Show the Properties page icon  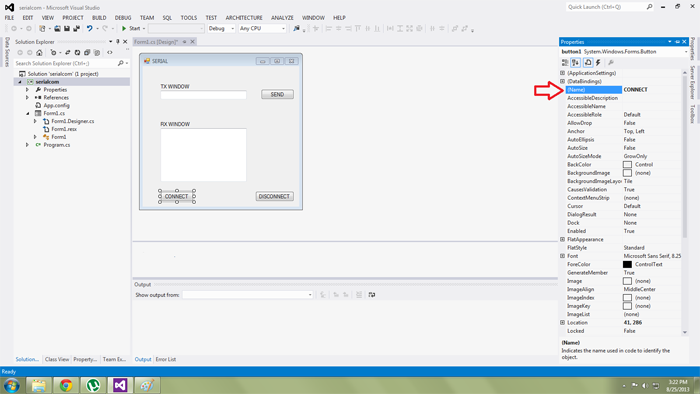tap(588, 63)
